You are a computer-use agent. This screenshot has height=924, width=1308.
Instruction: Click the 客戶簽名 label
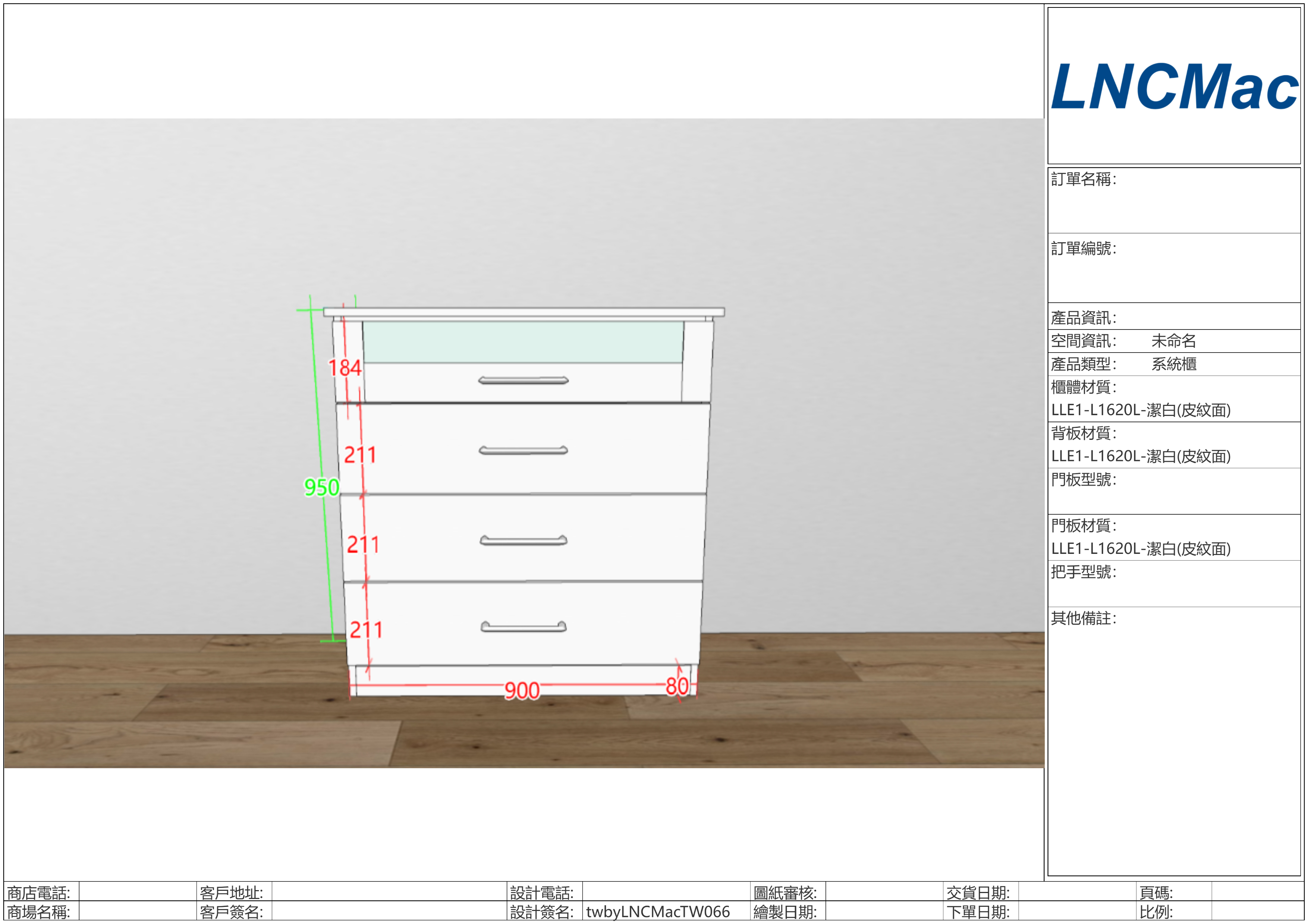pyautogui.click(x=231, y=912)
